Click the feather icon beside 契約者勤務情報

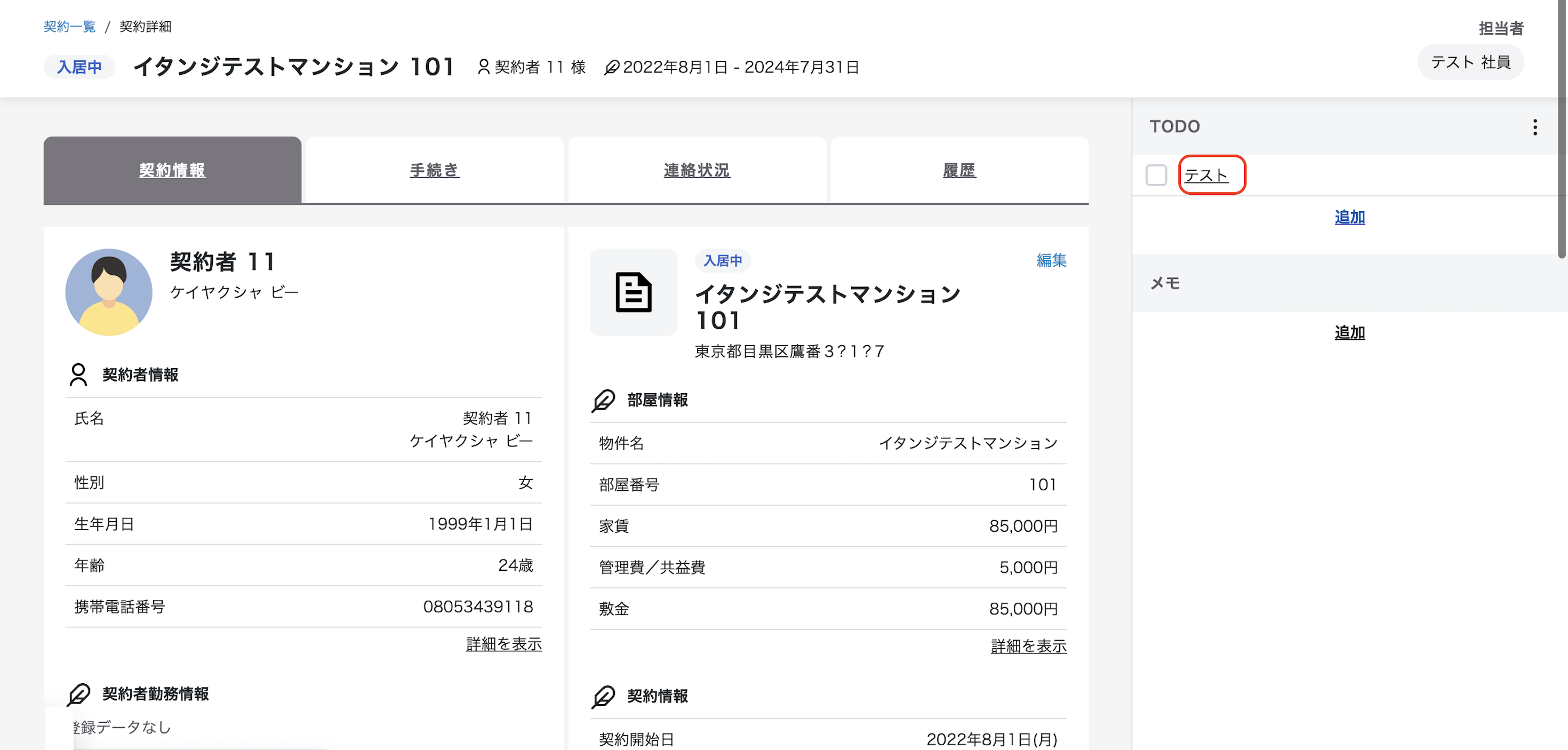click(x=78, y=694)
